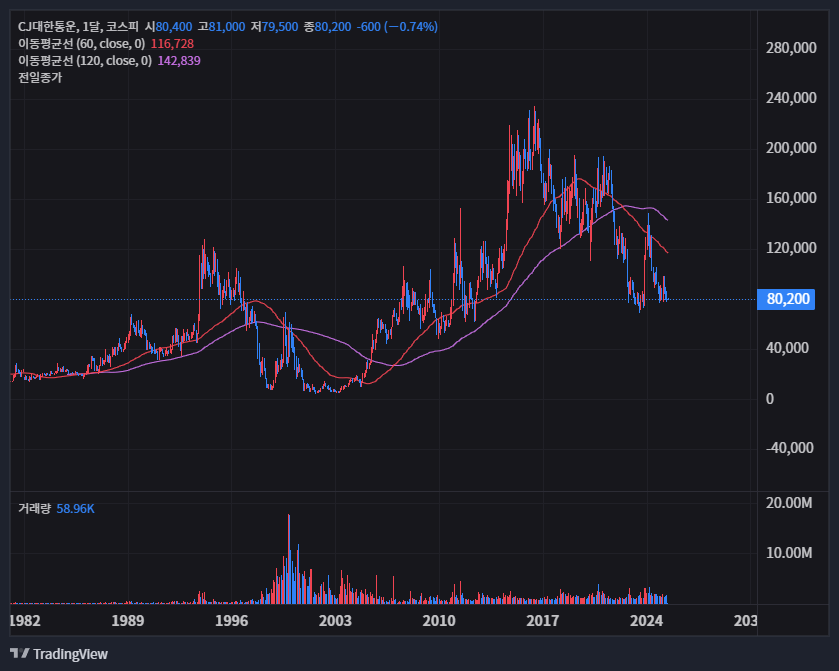Click the 40,000 price axis label
This screenshot has width=839, height=671.
[787, 348]
